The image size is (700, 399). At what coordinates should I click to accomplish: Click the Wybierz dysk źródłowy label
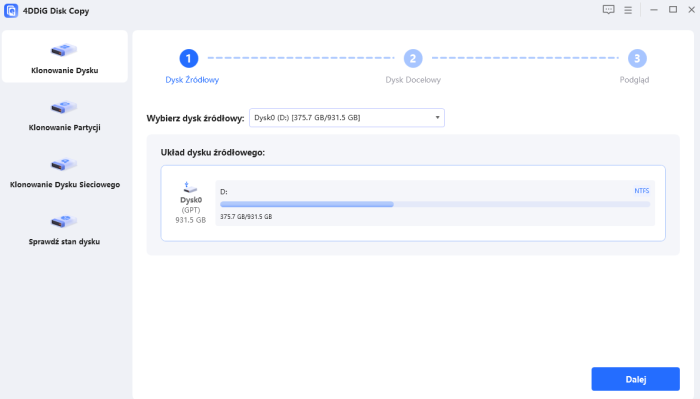(195, 118)
